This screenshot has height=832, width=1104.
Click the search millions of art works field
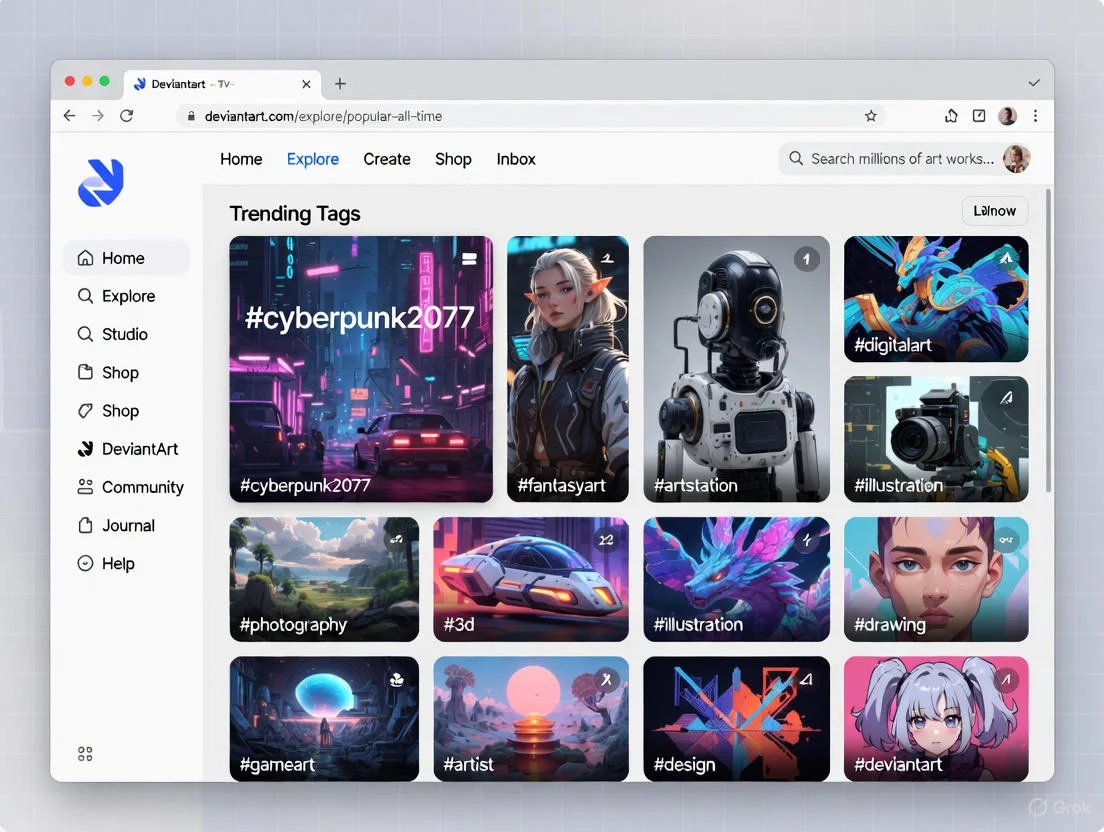click(900, 159)
